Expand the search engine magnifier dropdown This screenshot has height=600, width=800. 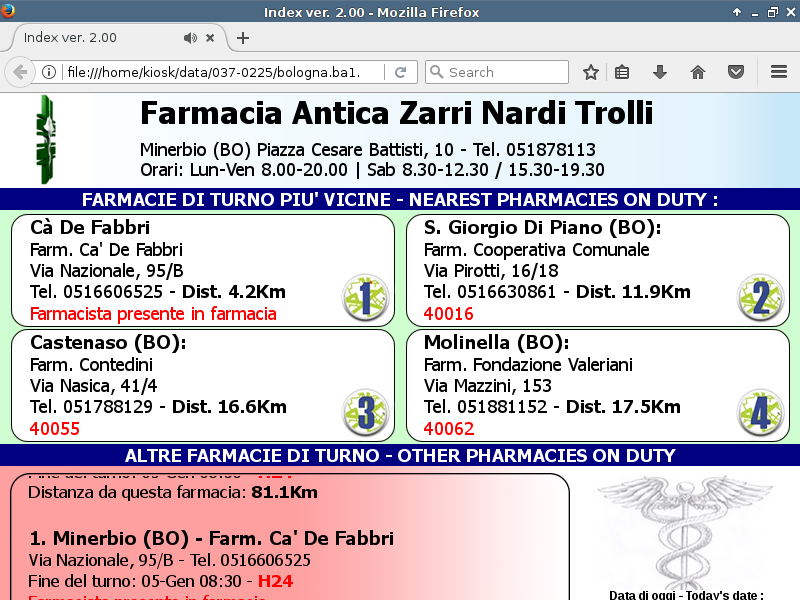(436, 72)
